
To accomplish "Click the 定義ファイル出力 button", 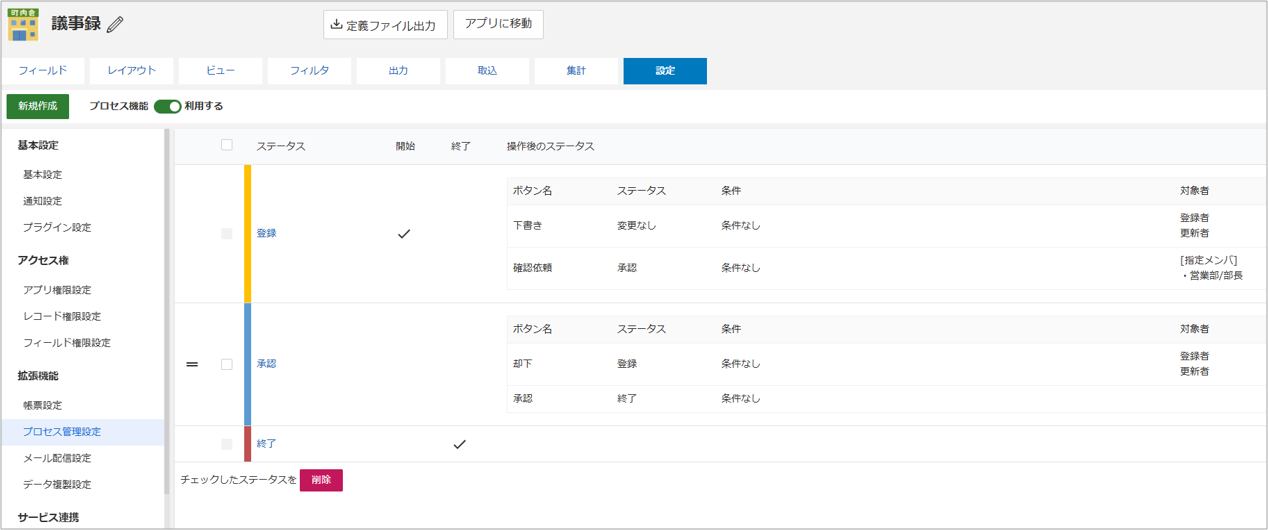I will [385, 25].
